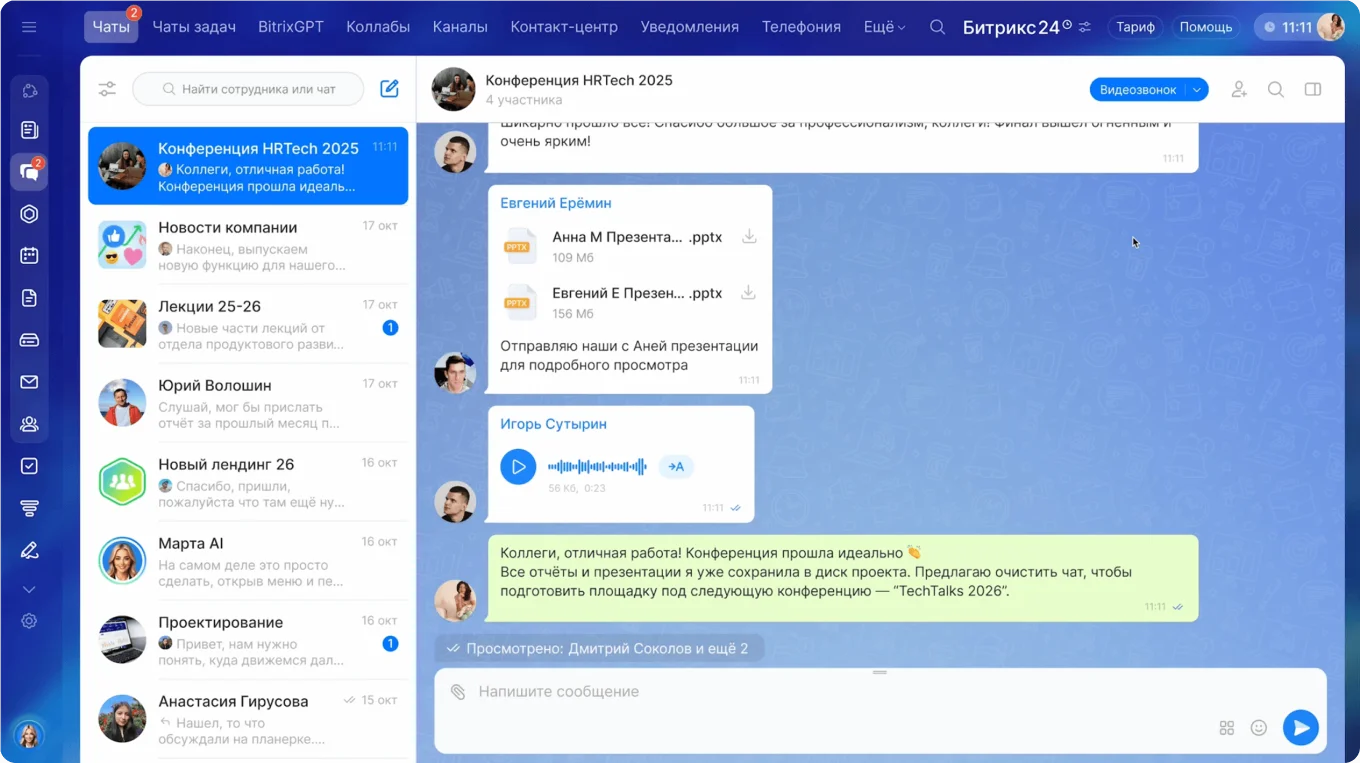
Task: Open the Ещё menu dropdown
Action: click(x=884, y=27)
